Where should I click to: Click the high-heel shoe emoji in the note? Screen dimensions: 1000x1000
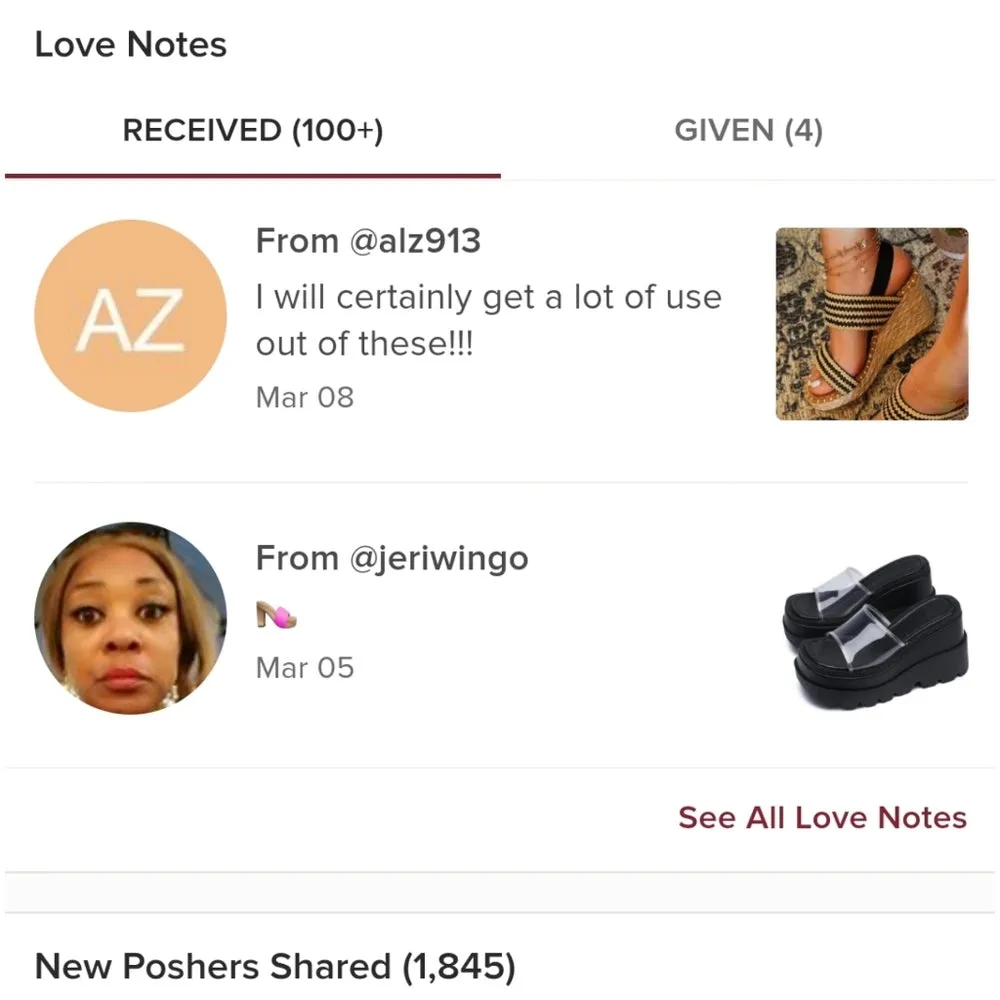click(276, 615)
